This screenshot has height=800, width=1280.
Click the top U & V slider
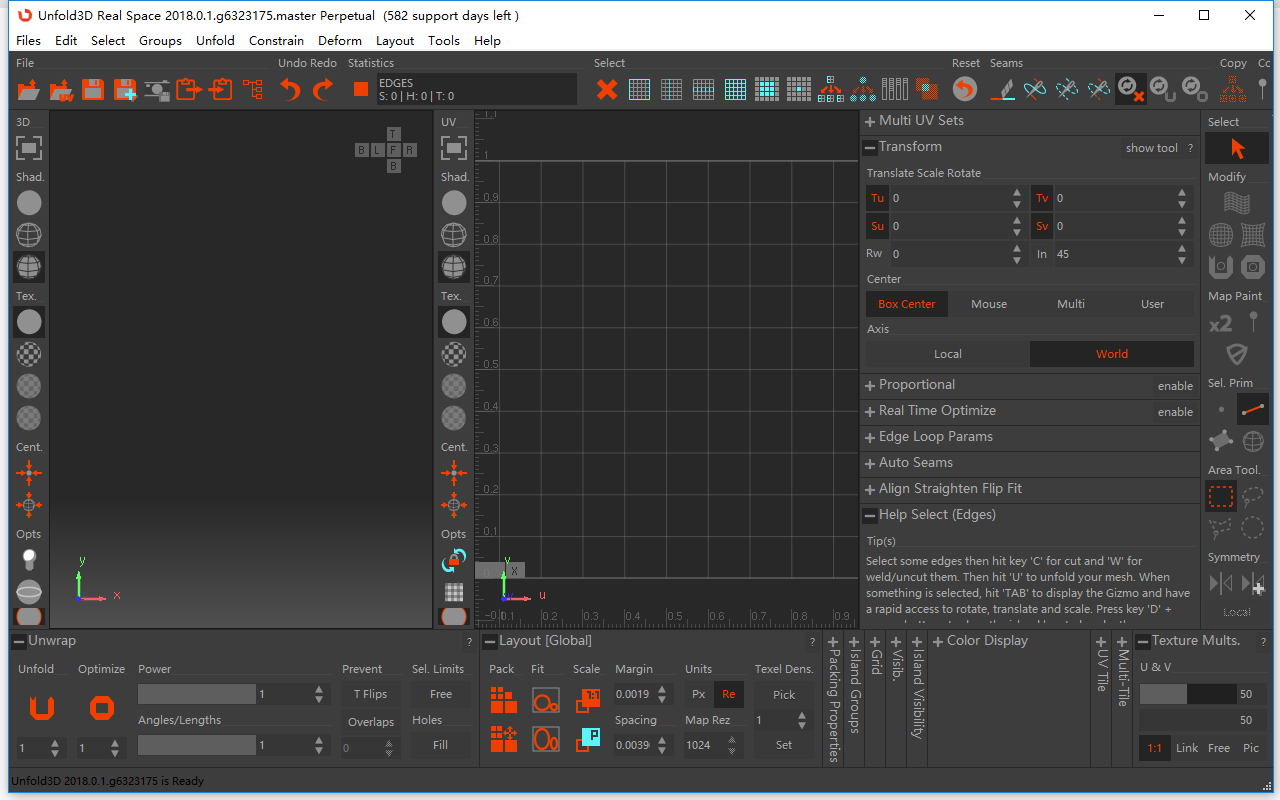pyautogui.click(x=1188, y=694)
